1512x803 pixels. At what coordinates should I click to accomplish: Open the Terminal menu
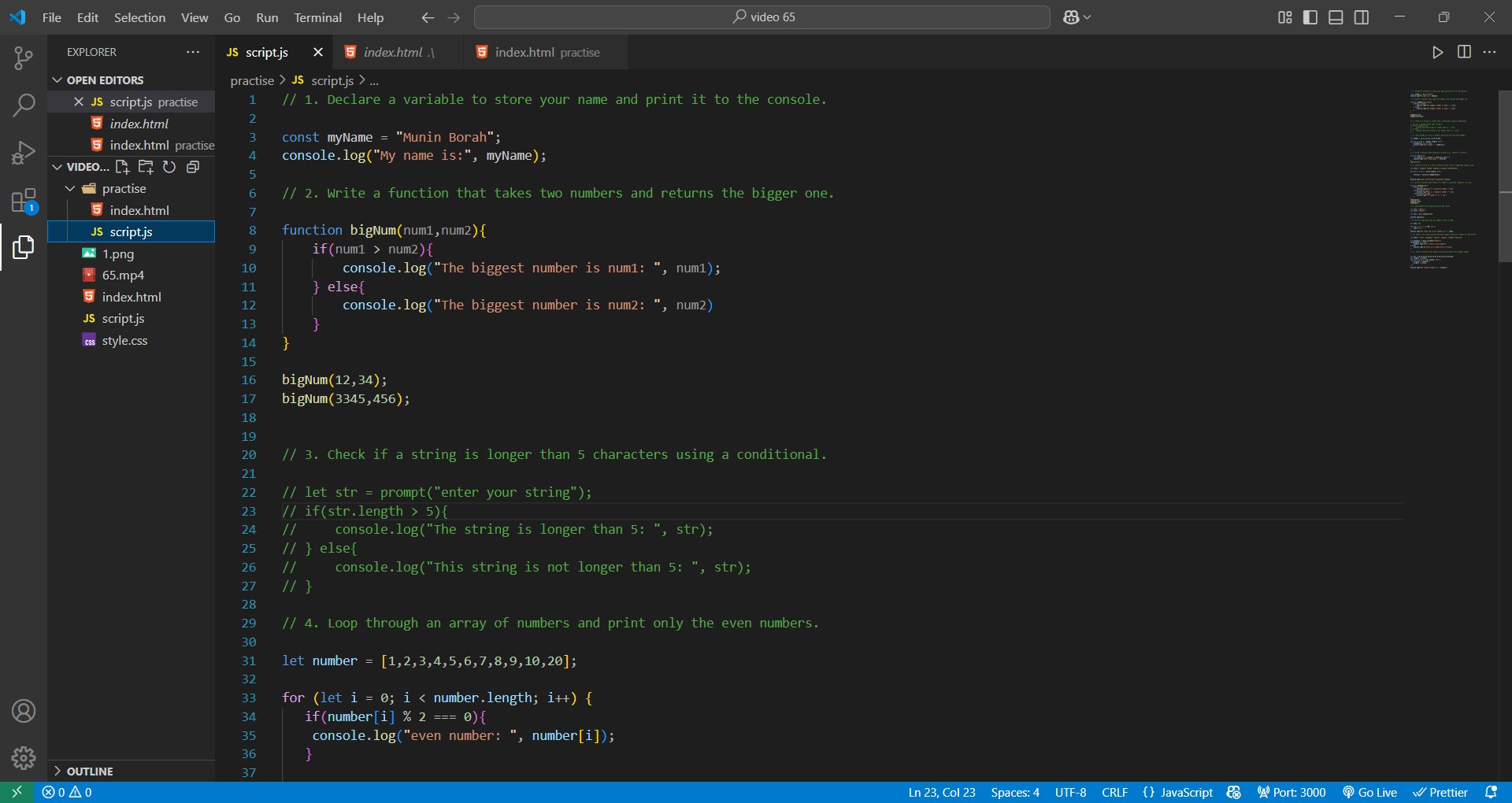317,17
